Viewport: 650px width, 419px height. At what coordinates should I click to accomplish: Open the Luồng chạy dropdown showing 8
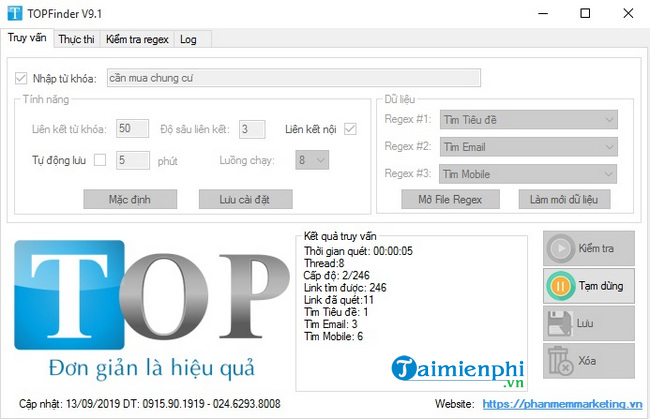click(x=312, y=160)
